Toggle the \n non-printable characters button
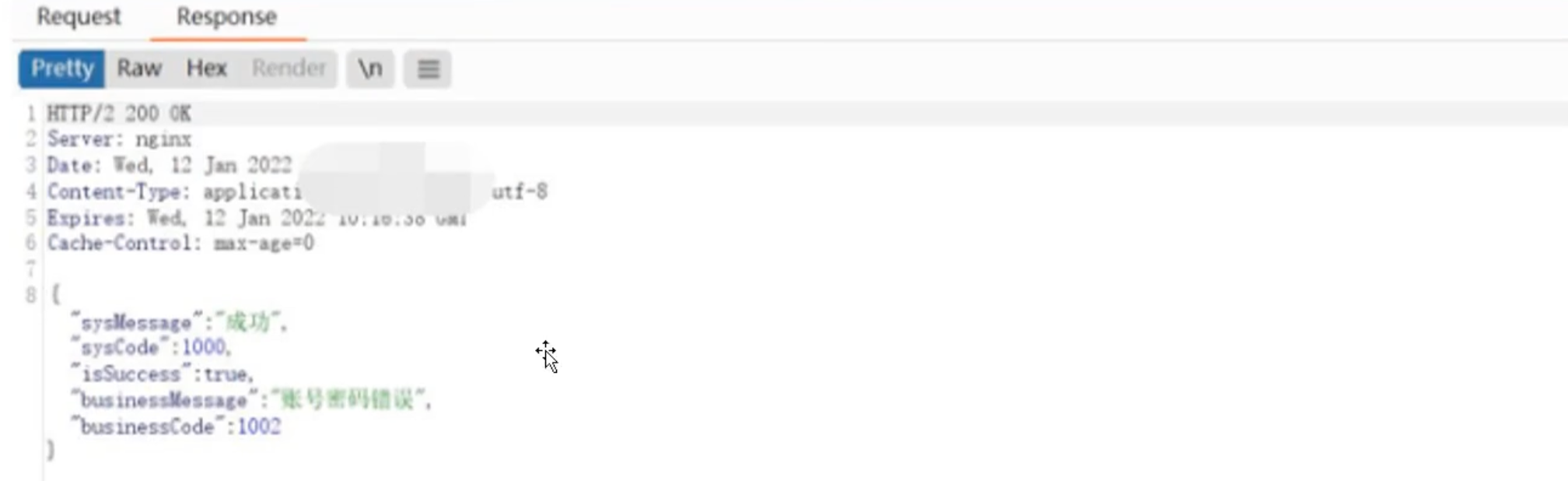Viewport: 1568px width, 481px height. click(x=370, y=68)
